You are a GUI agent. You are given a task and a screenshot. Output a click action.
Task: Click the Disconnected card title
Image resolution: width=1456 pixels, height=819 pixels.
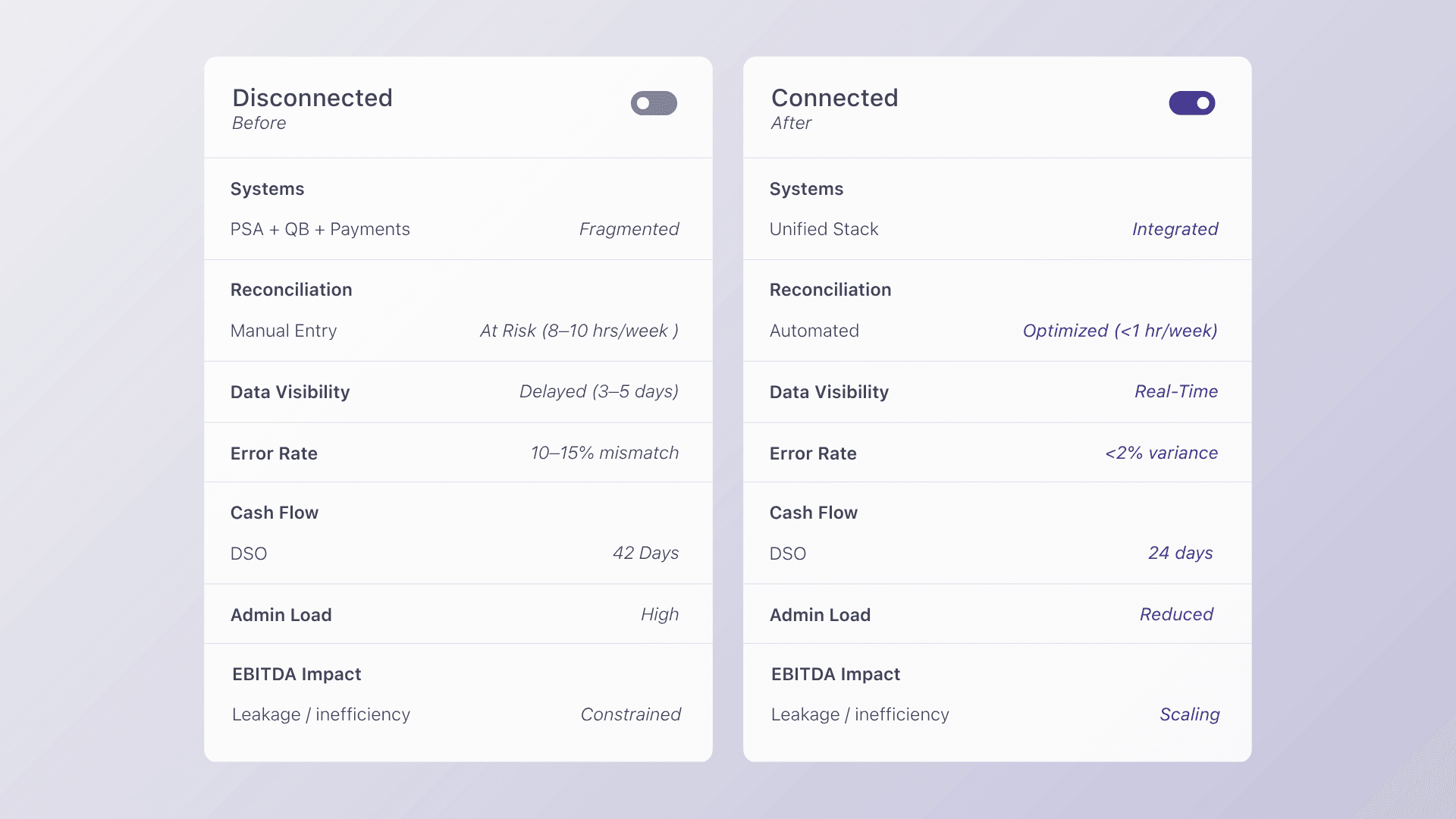coord(312,98)
